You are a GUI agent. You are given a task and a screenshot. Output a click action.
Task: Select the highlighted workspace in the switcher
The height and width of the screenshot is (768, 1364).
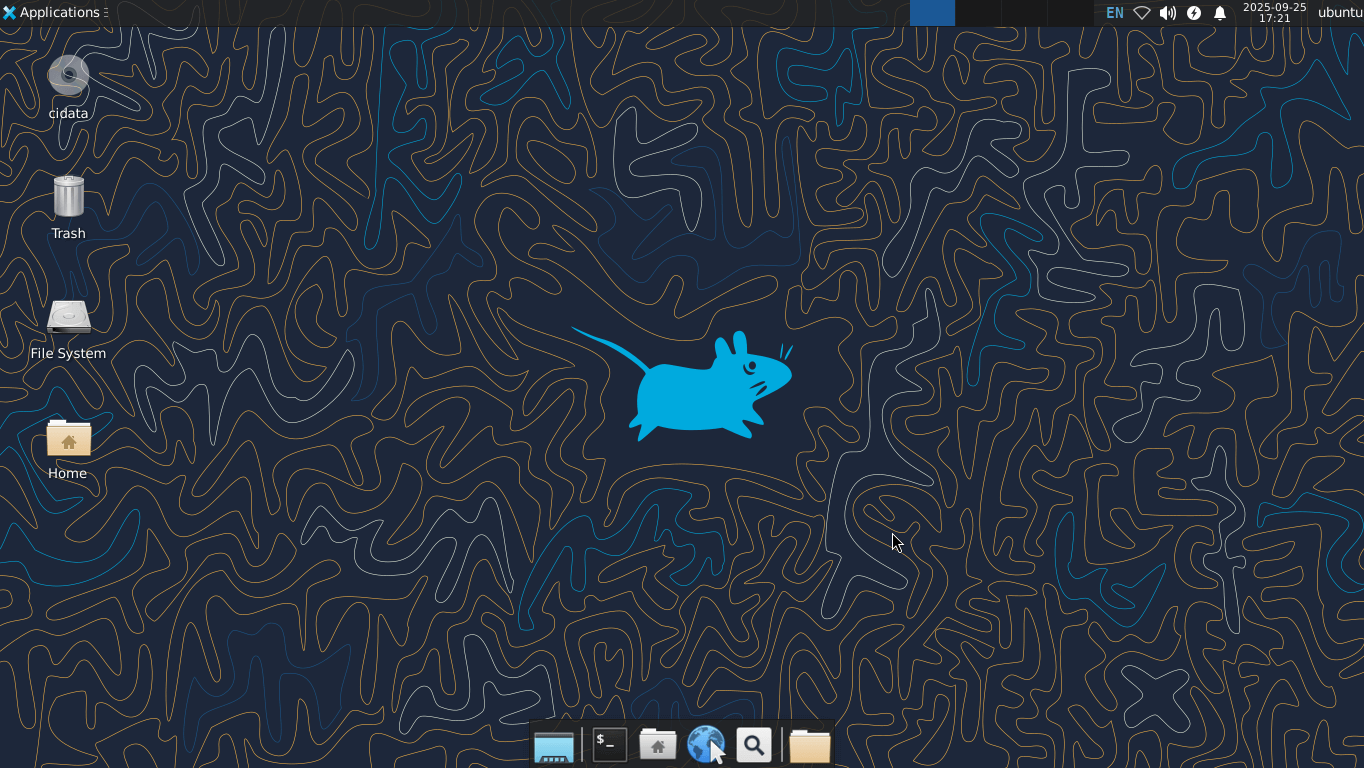click(x=931, y=12)
